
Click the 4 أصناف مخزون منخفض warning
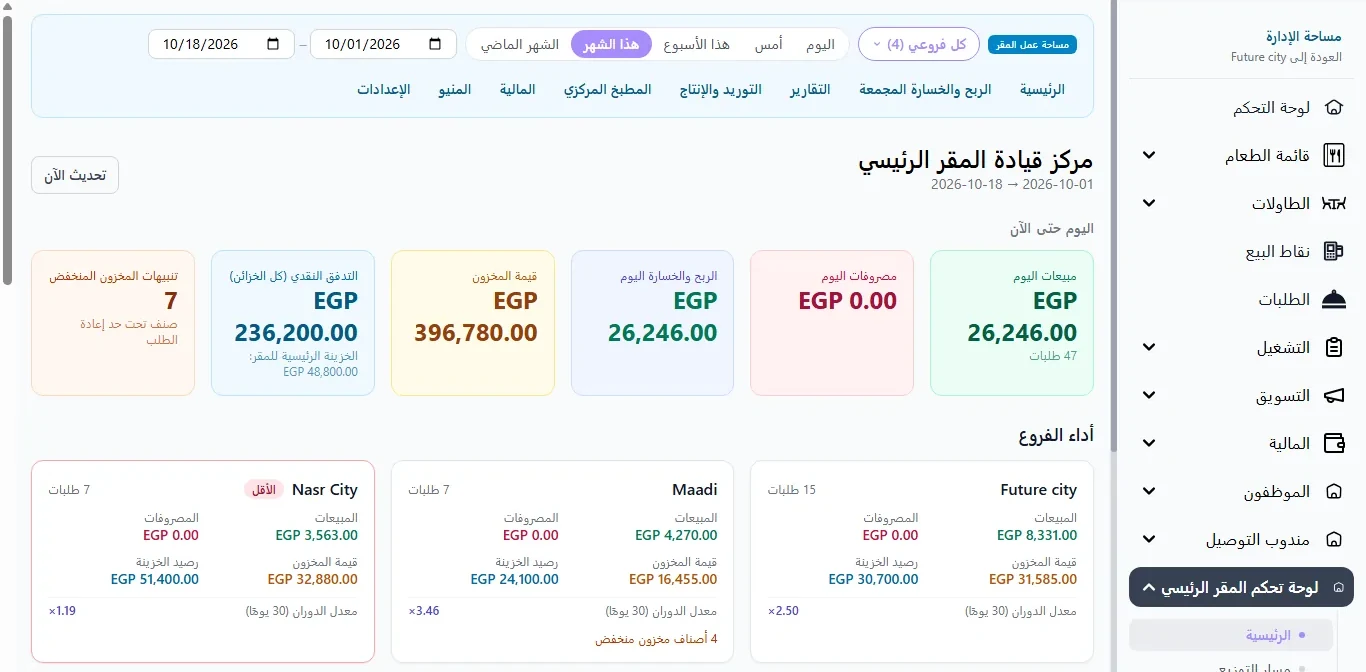656,639
